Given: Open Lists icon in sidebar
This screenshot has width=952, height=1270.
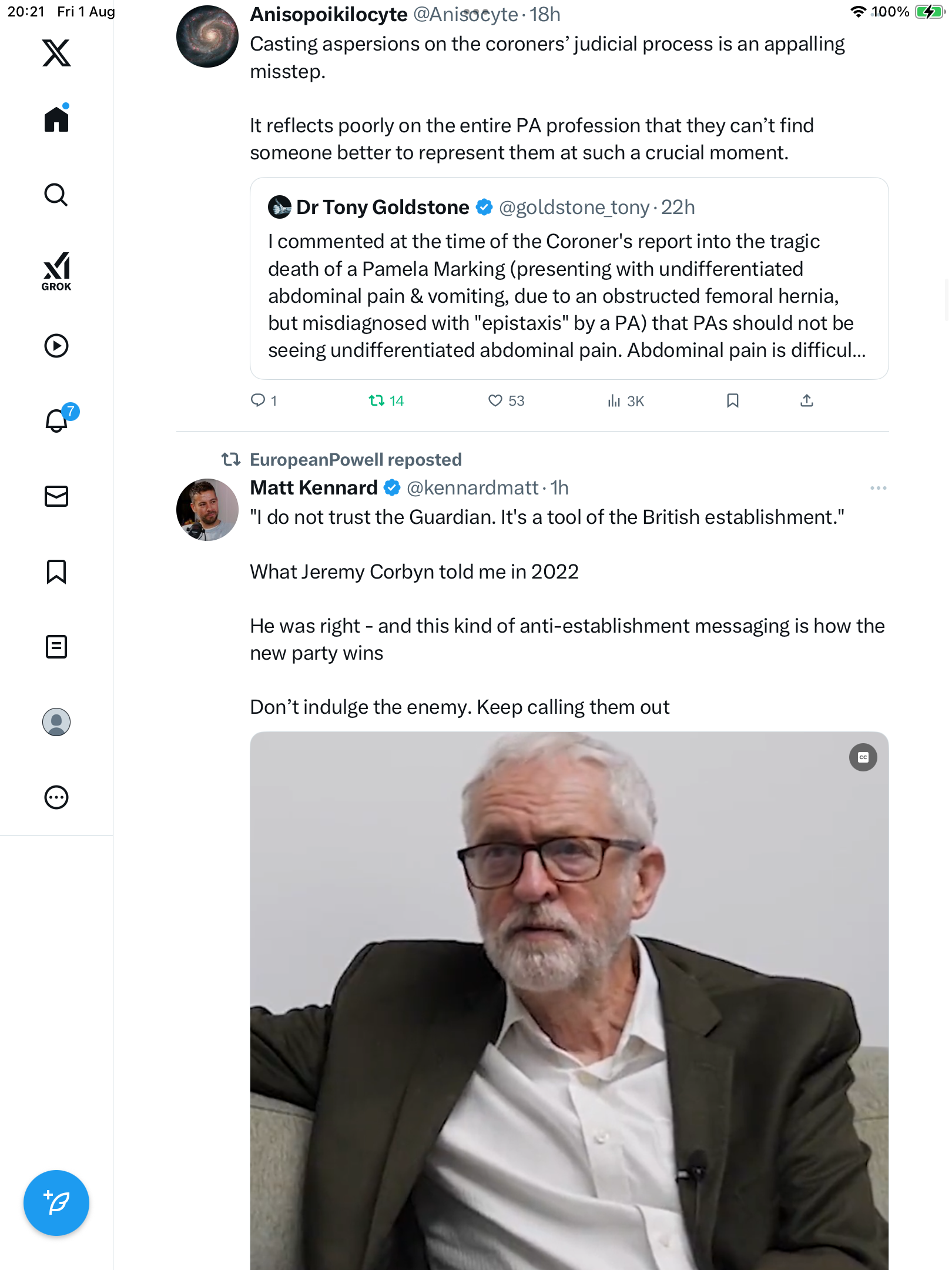Looking at the screenshot, I should click(x=56, y=647).
